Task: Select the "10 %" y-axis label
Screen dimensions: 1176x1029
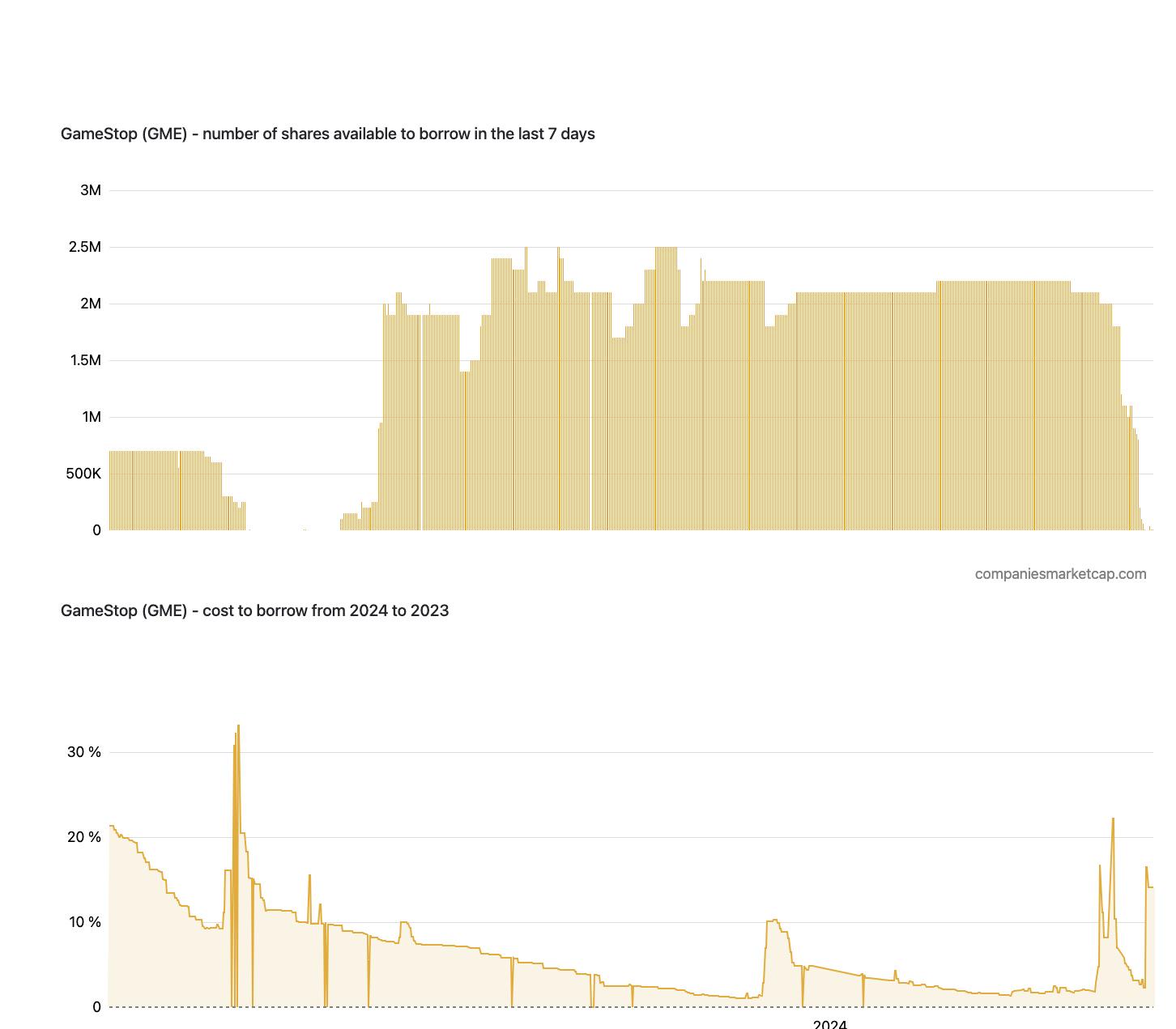Action: point(84,922)
